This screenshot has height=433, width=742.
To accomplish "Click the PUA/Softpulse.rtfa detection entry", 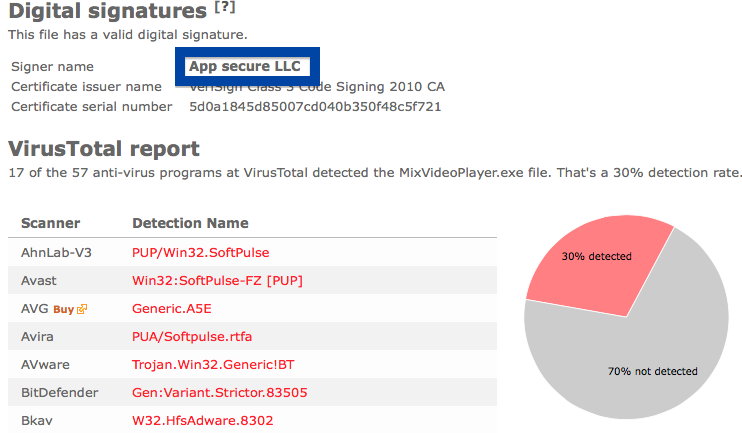I will pos(192,336).
